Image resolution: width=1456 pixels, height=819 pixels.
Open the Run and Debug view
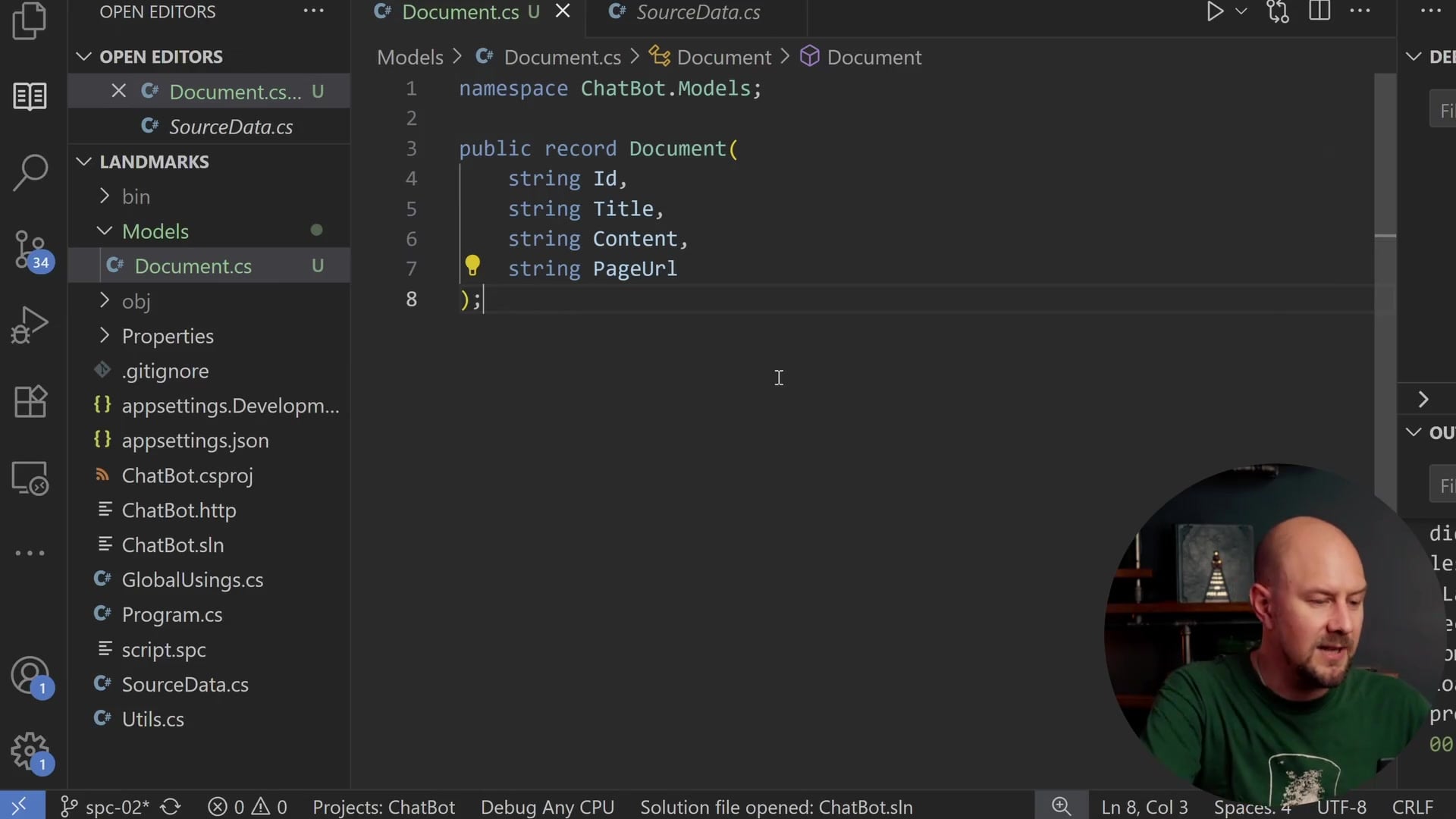30,325
